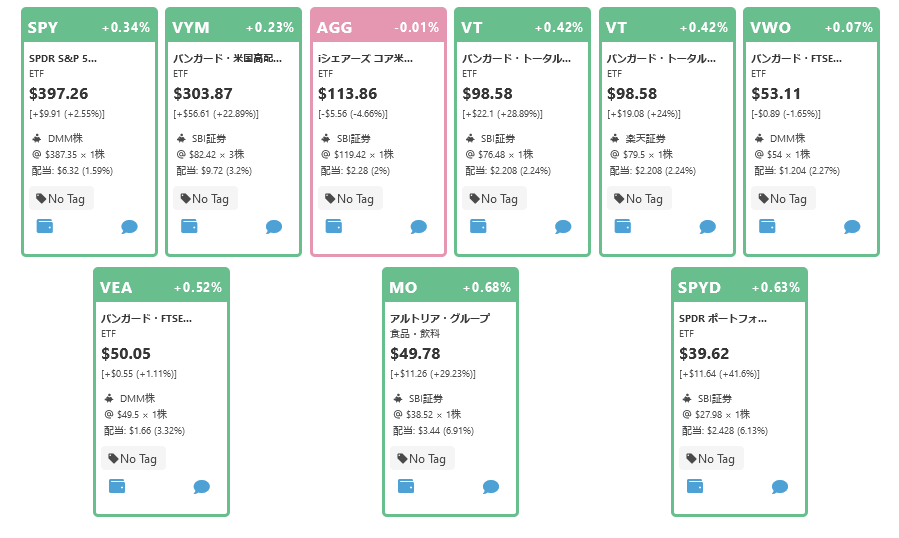Open the comment bubble on MO card
899x538 pixels.
click(x=491, y=486)
